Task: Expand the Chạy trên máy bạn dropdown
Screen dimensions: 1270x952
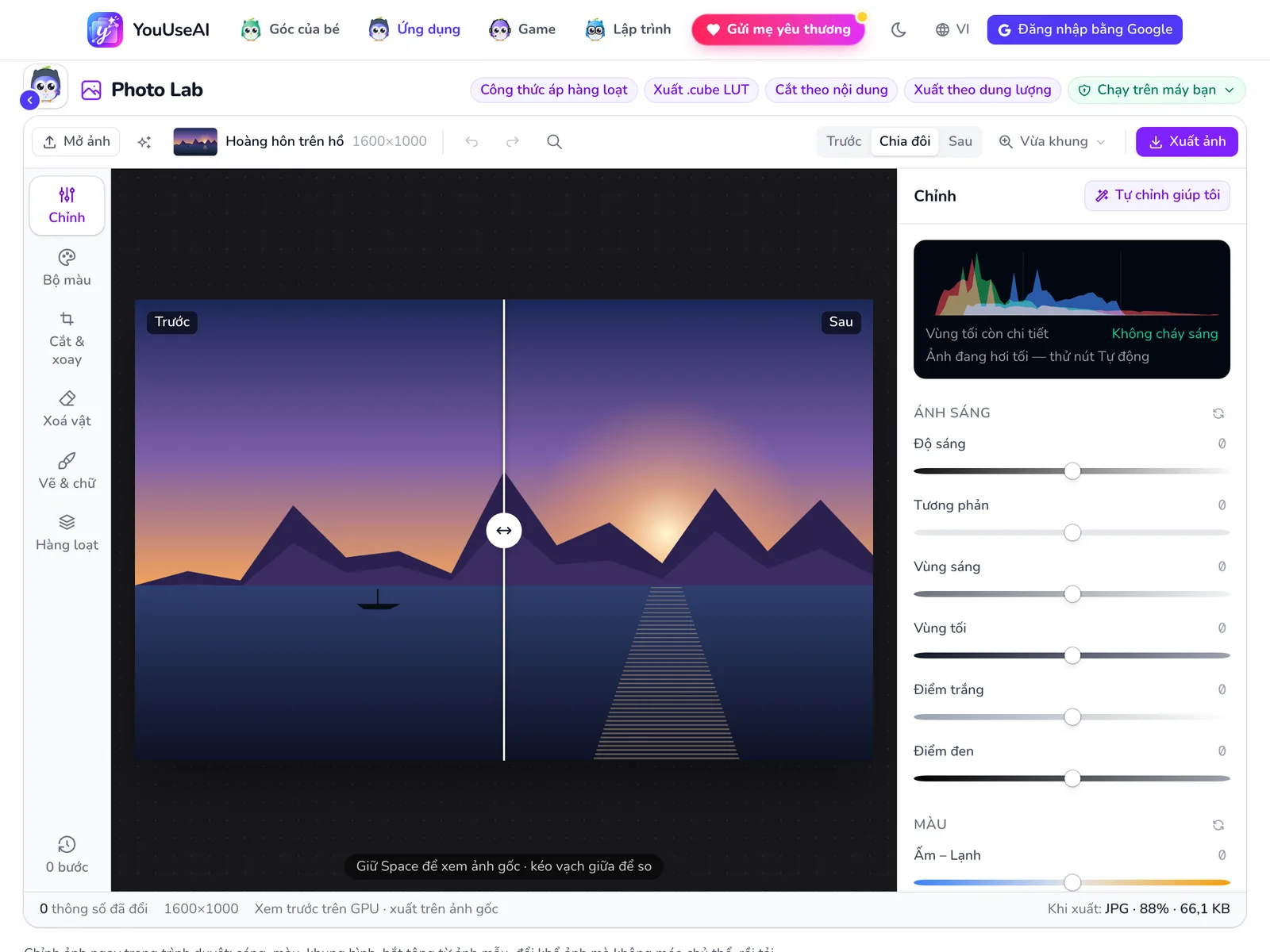Action: tap(1156, 90)
